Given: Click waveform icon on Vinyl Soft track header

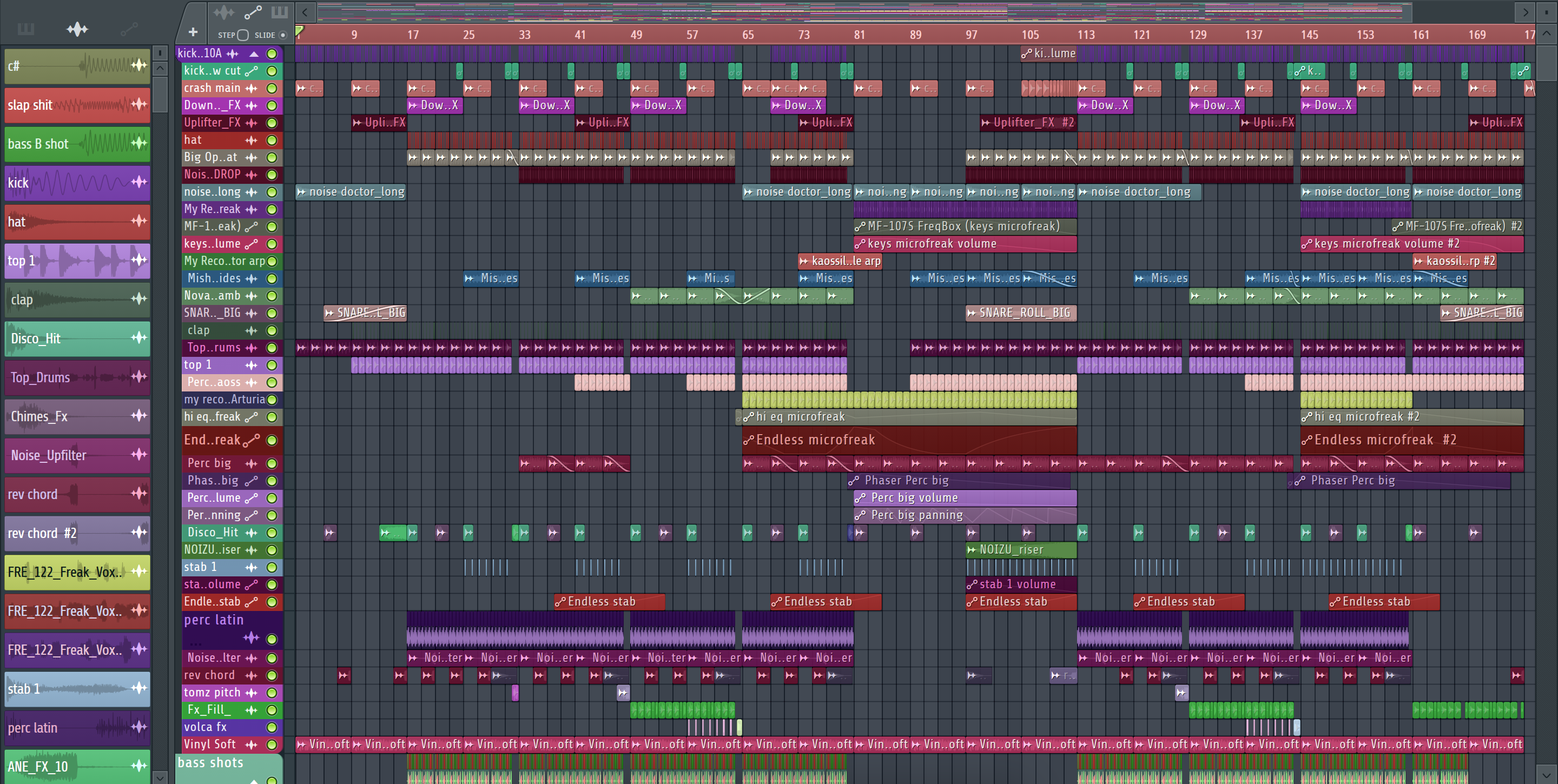Looking at the screenshot, I should [252, 745].
